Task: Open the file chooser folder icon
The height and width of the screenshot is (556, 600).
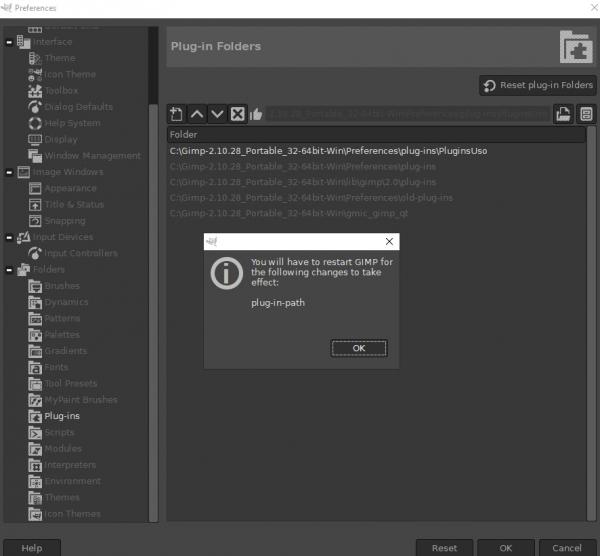Action: (x=563, y=114)
